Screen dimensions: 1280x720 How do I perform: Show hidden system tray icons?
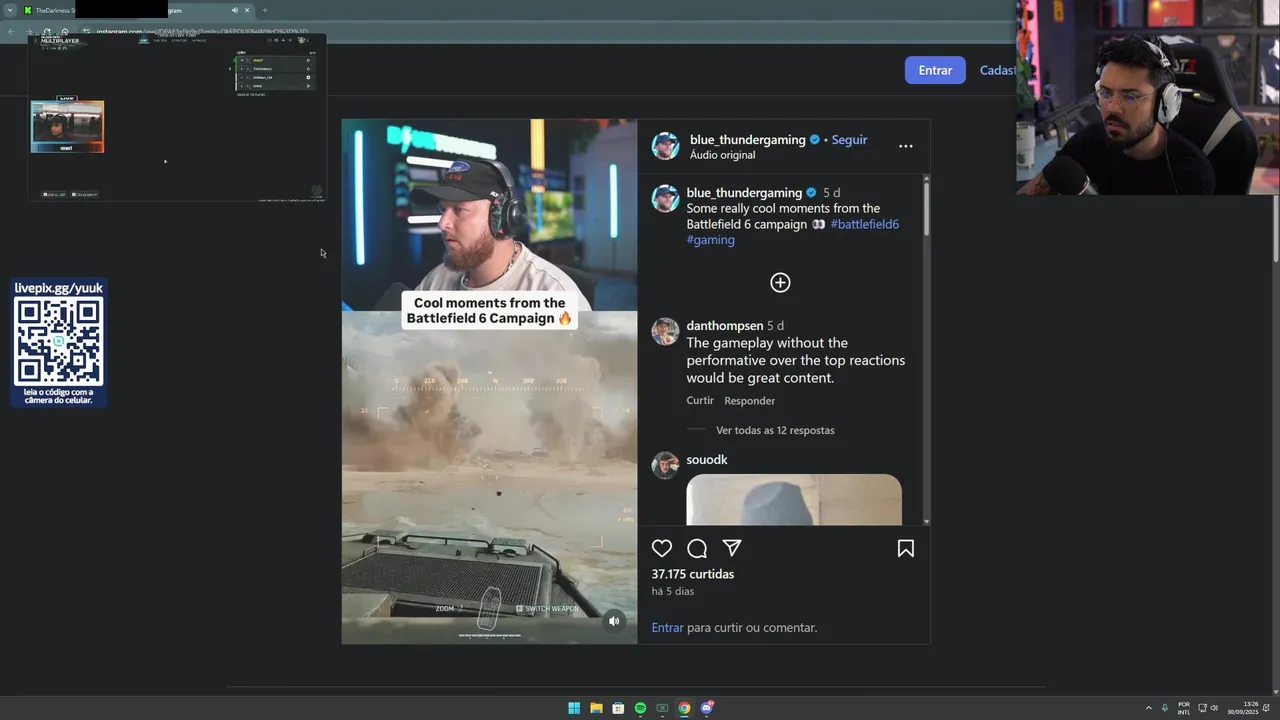click(1148, 708)
